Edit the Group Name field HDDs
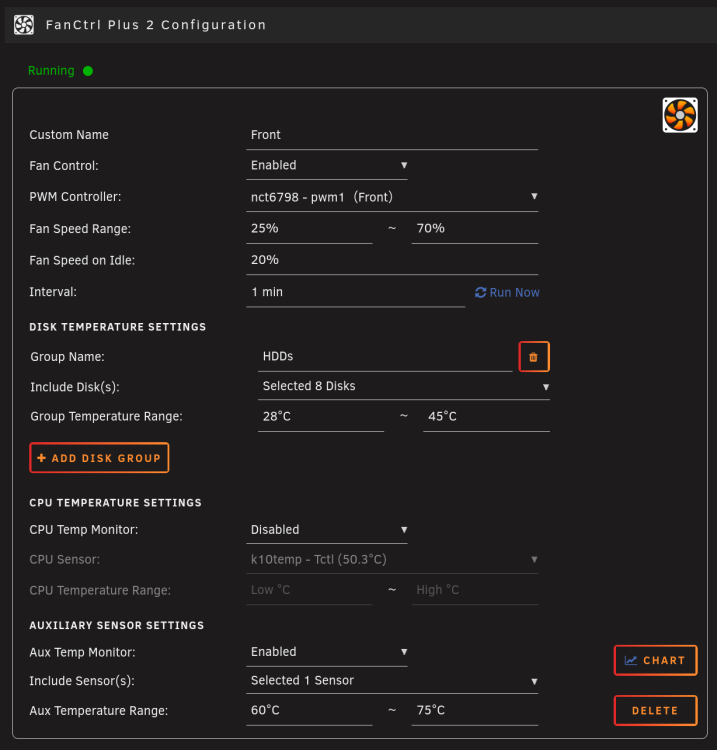 pyautogui.click(x=385, y=357)
